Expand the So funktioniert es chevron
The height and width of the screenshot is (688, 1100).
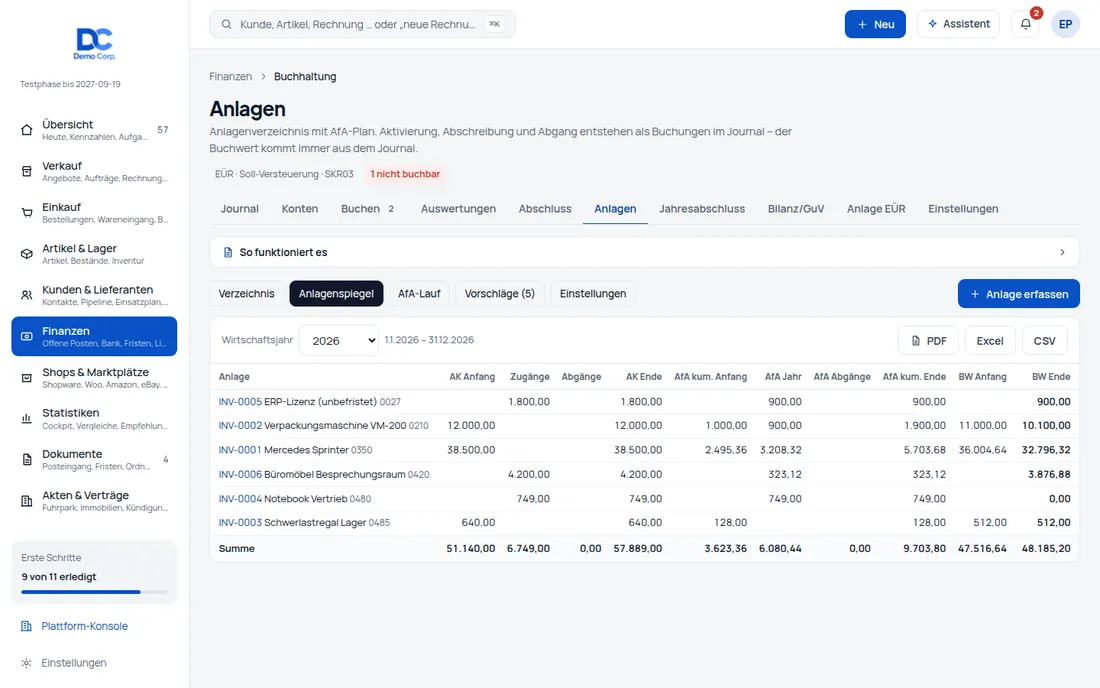1062,252
